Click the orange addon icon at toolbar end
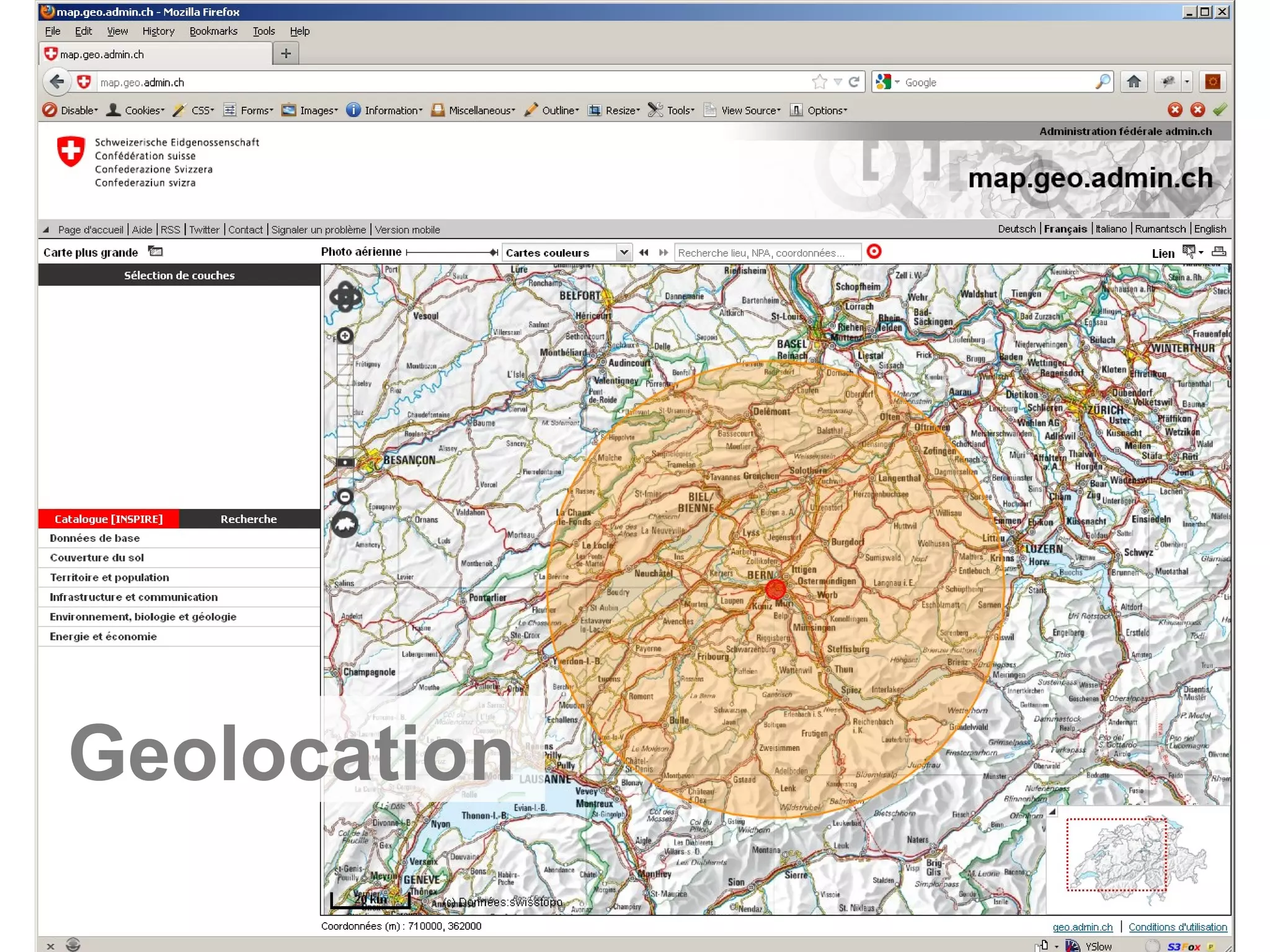 click(x=1213, y=82)
